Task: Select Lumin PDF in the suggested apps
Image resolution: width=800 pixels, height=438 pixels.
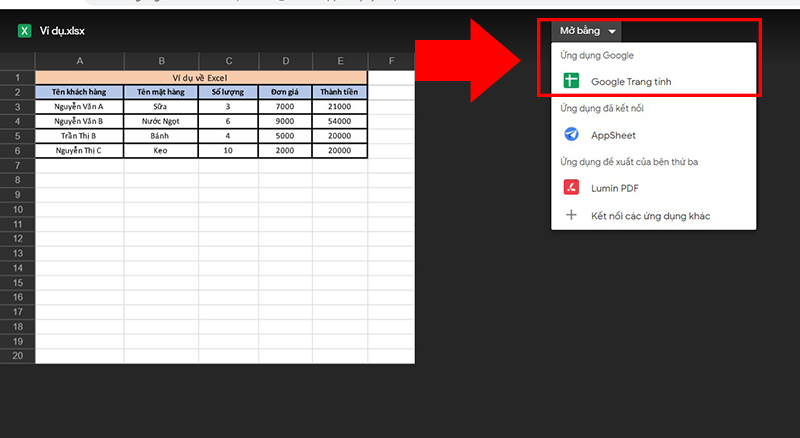Action: tap(654, 188)
